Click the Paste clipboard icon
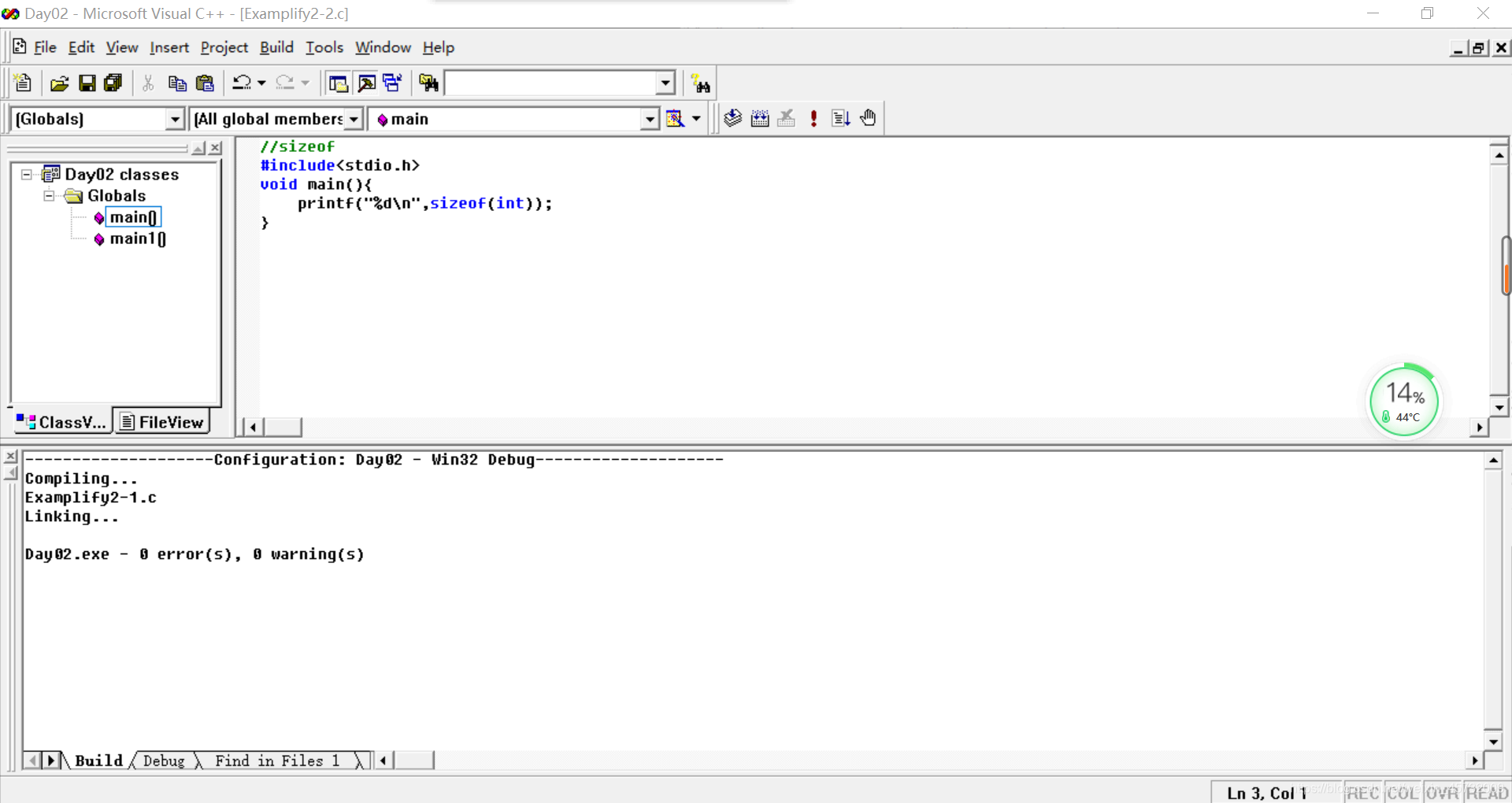Screen dimensions: 1512x803 (205, 83)
